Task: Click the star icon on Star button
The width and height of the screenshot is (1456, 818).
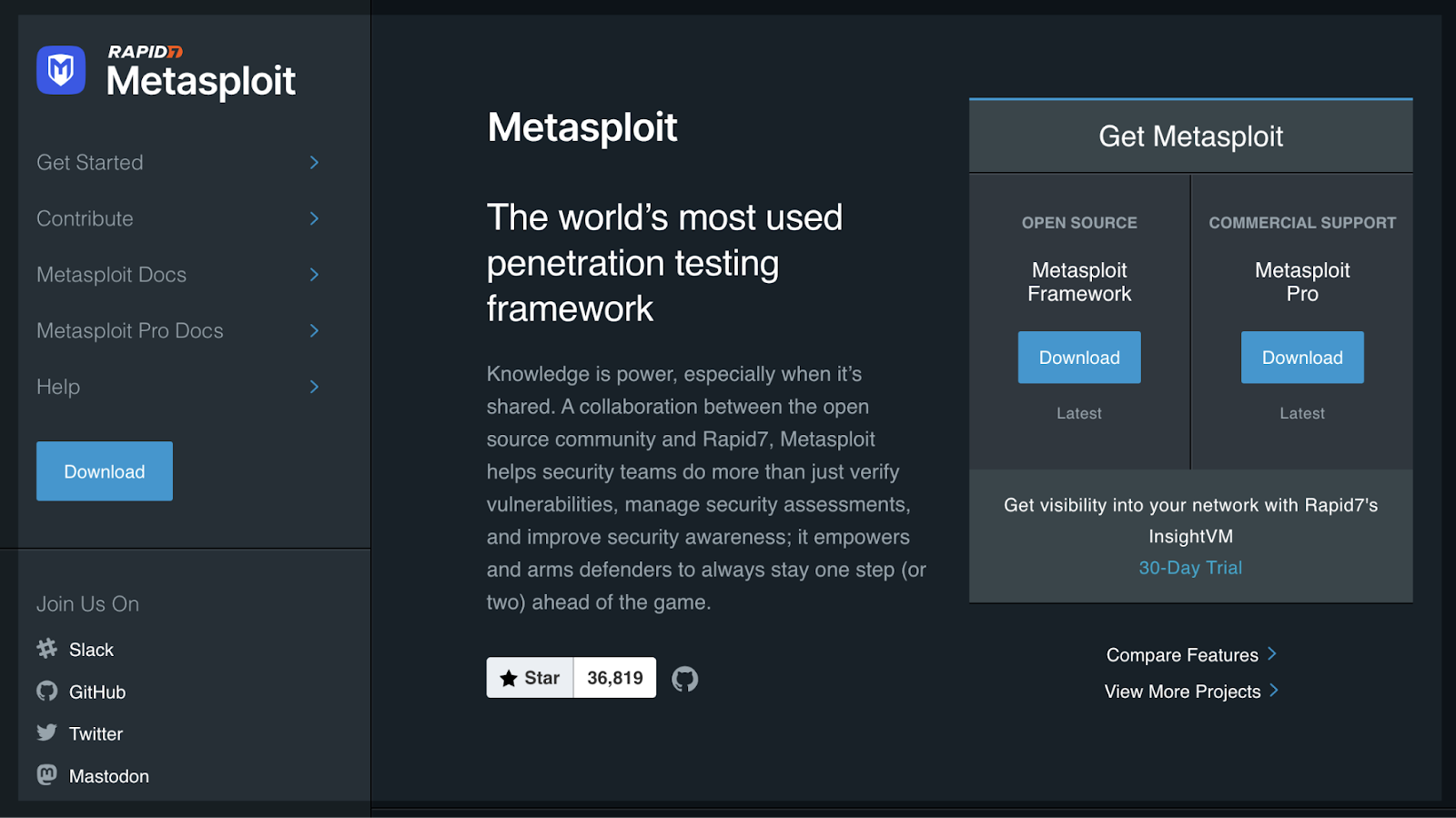Action: click(x=509, y=679)
